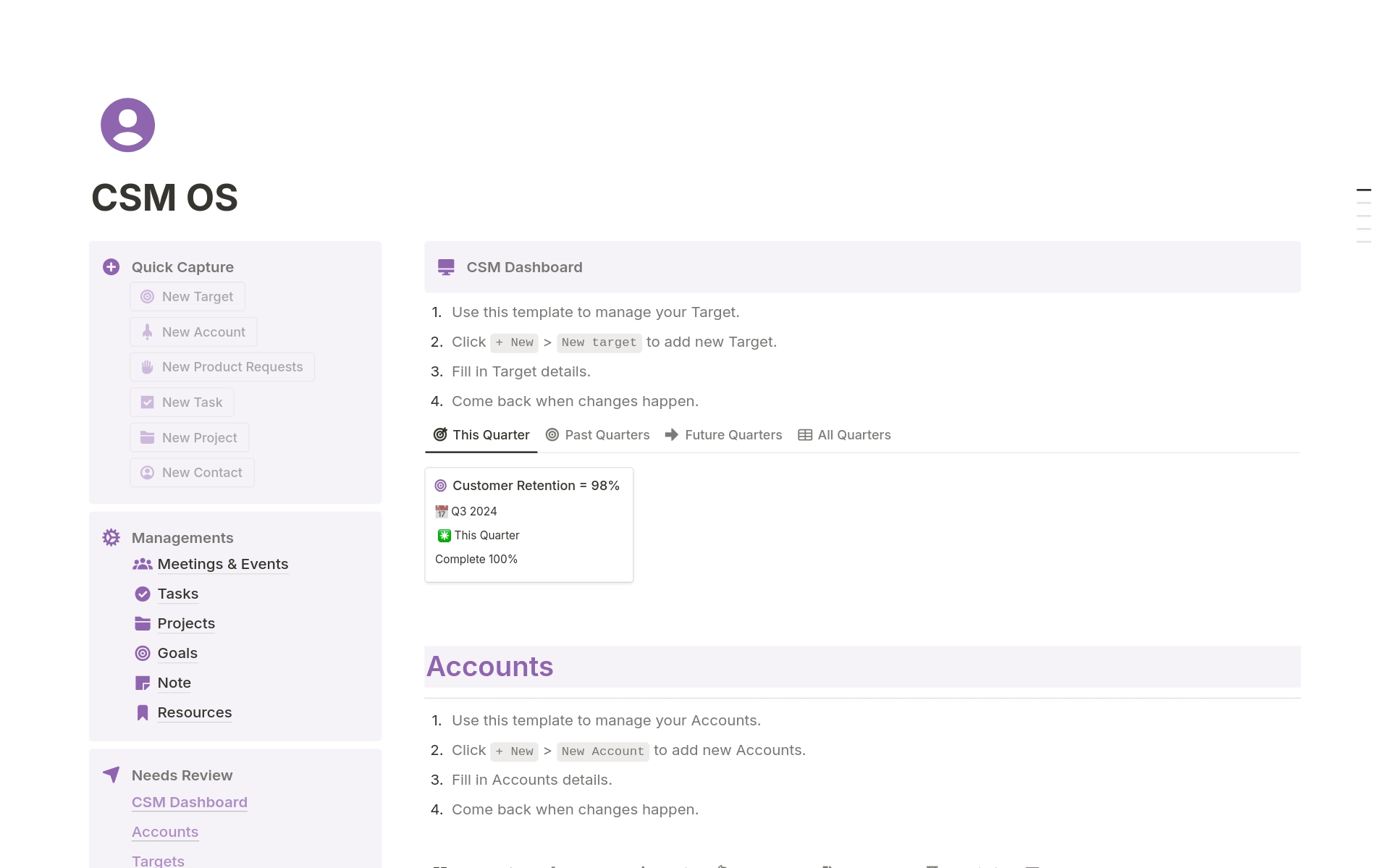The height and width of the screenshot is (868, 1390).
Task: Switch to the Future Quarters tab
Action: [723, 435]
